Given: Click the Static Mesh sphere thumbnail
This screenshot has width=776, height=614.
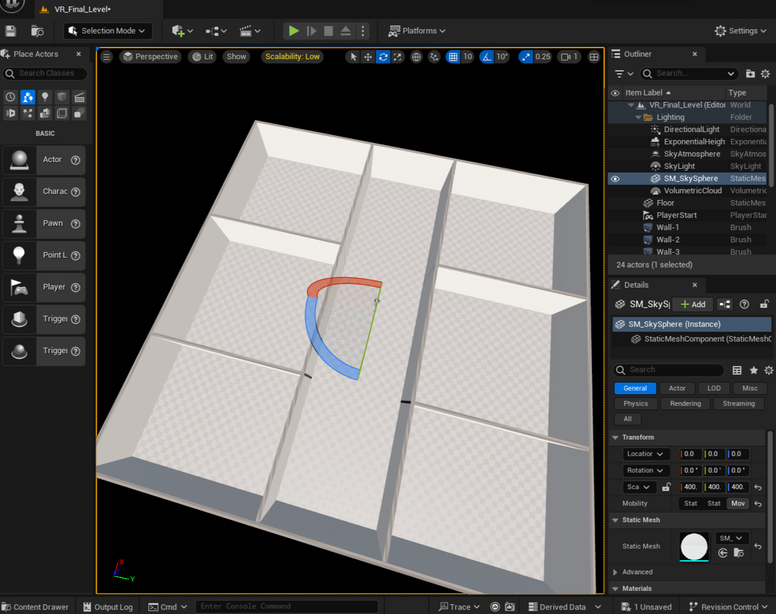Looking at the screenshot, I should pos(694,547).
